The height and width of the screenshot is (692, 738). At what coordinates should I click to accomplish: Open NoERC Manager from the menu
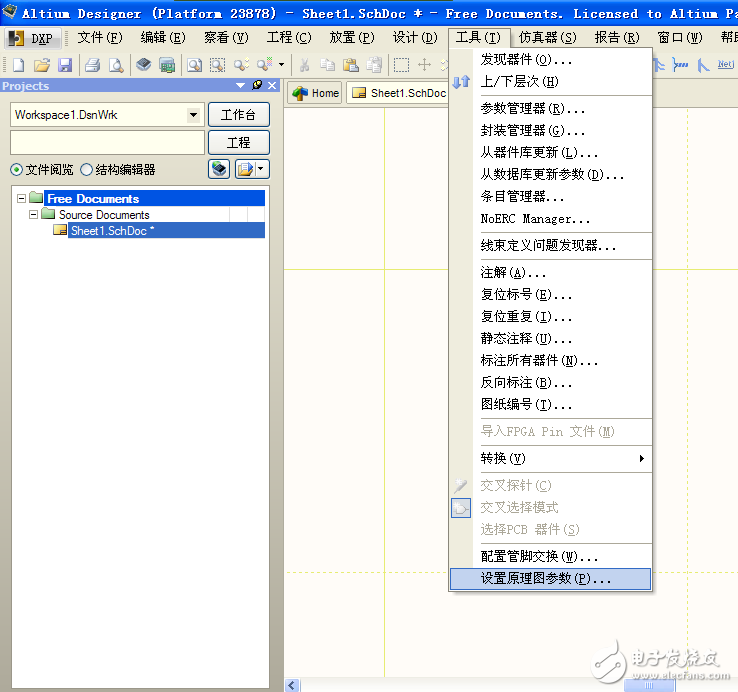[x=551, y=219]
